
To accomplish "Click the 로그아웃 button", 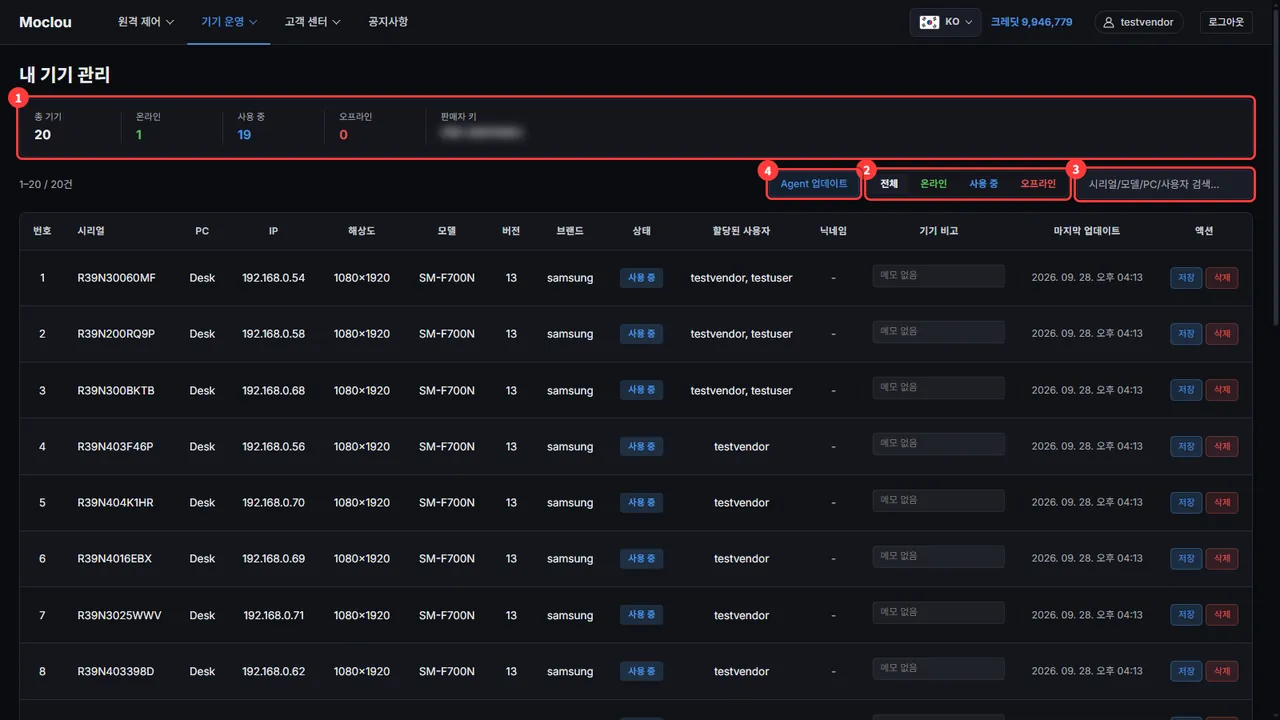I will (1226, 22).
